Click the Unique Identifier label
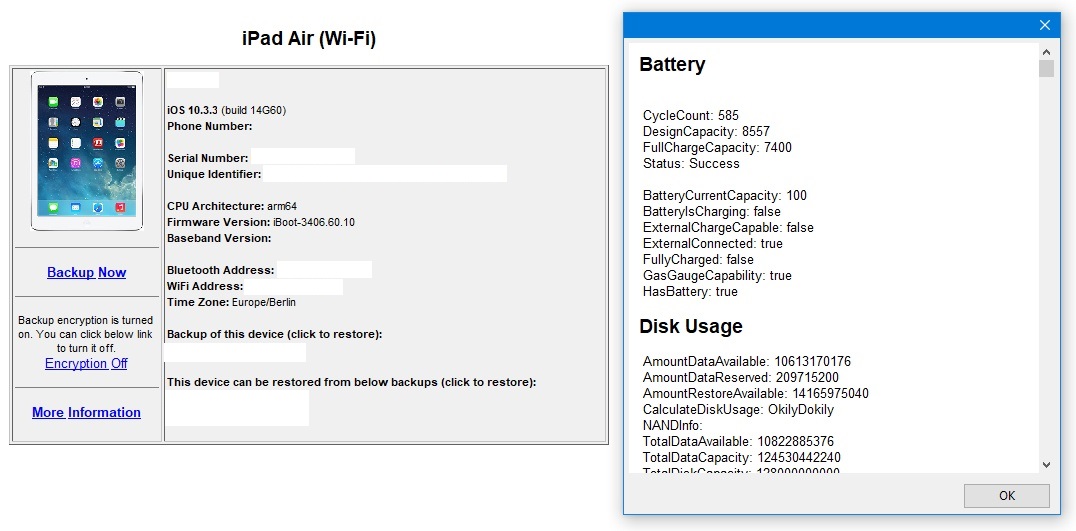 pos(214,174)
